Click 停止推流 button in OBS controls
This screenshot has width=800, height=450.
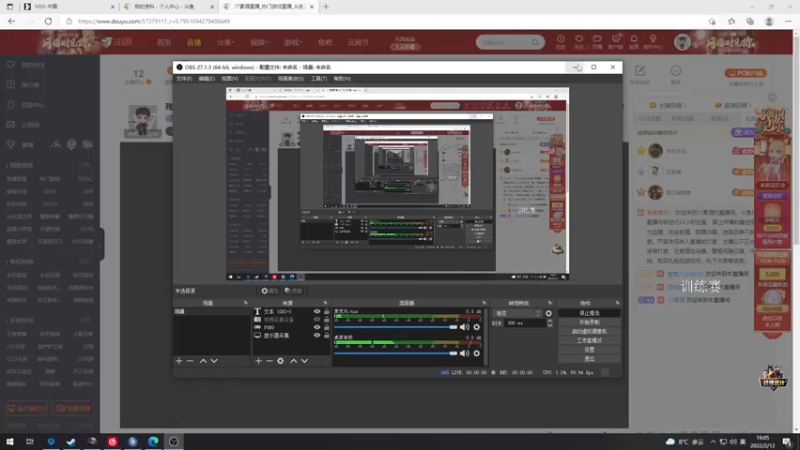point(589,313)
